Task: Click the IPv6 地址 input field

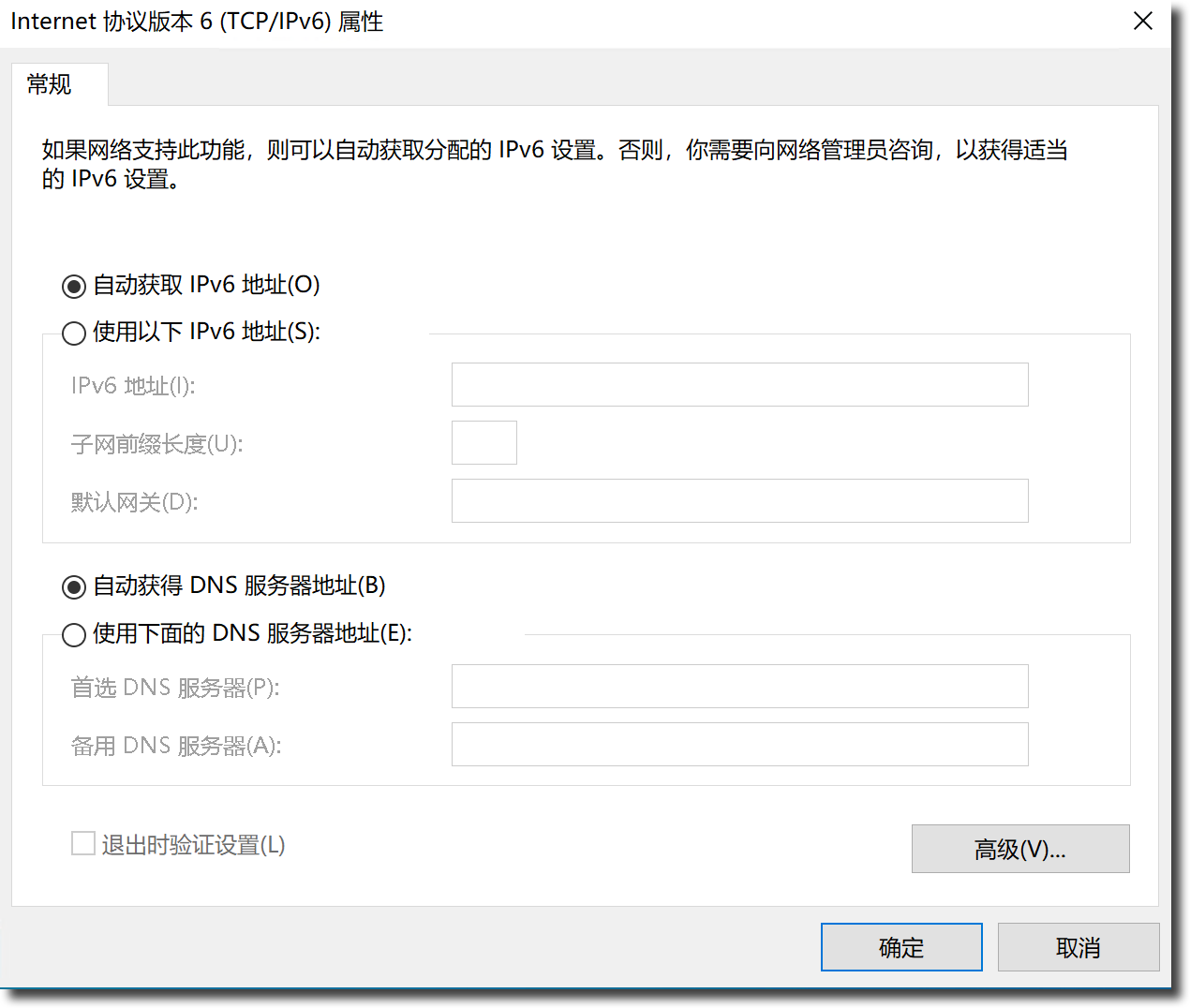Action: pos(739,385)
